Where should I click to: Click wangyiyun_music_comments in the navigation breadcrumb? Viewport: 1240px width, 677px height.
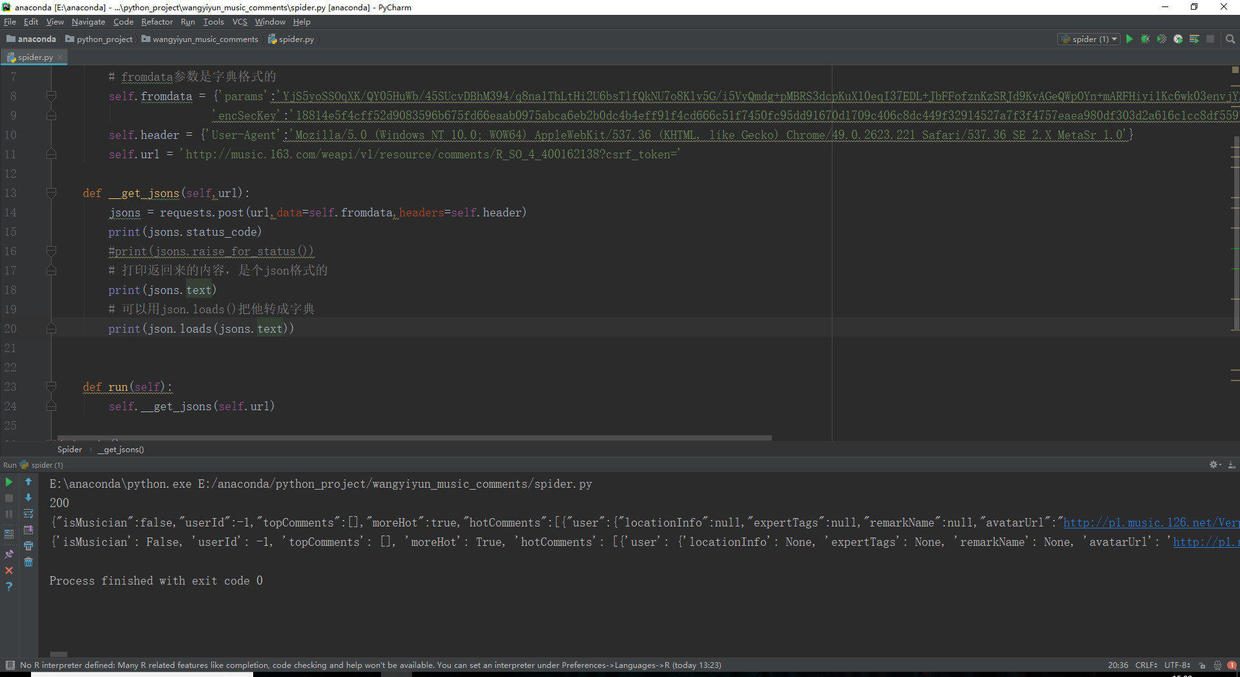click(204, 39)
